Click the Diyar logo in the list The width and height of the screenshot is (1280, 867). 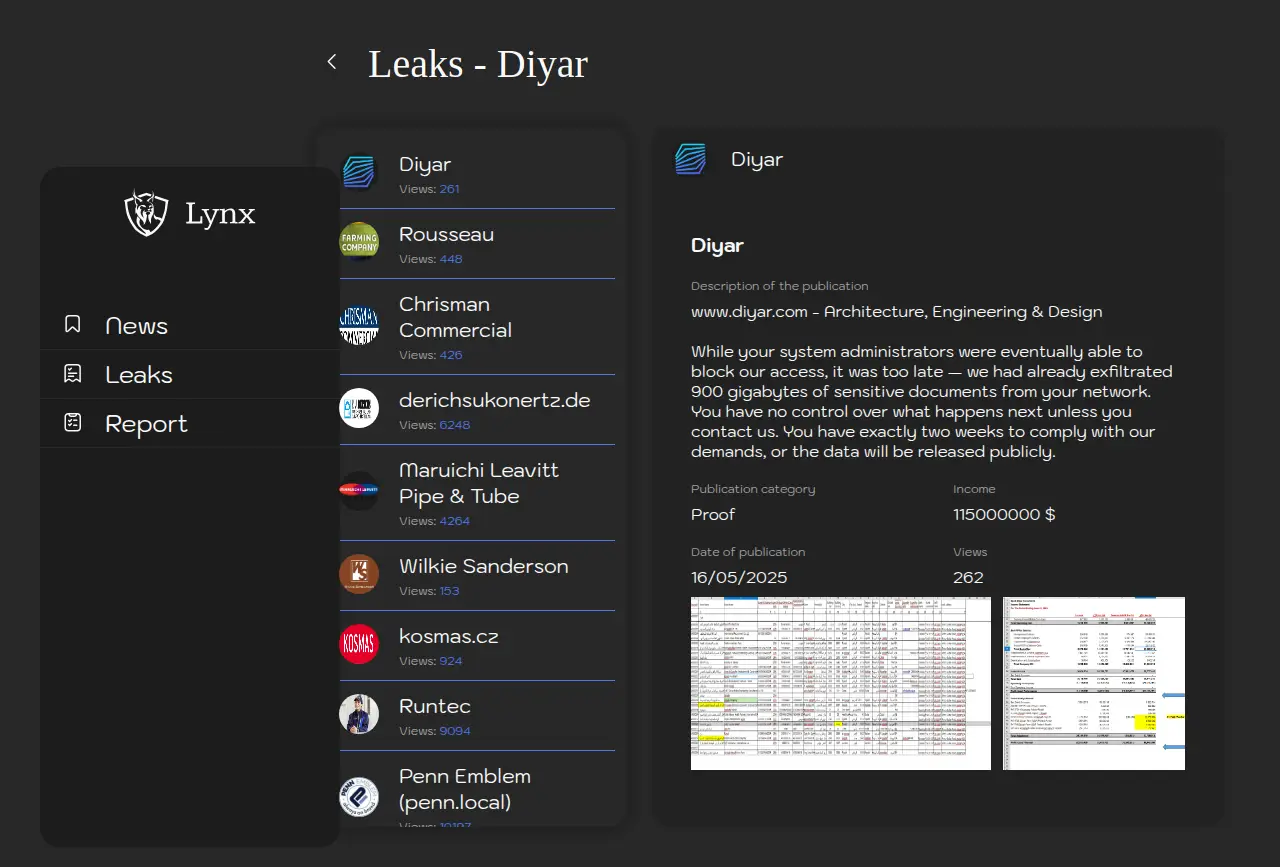pyautogui.click(x=359, y=172)
